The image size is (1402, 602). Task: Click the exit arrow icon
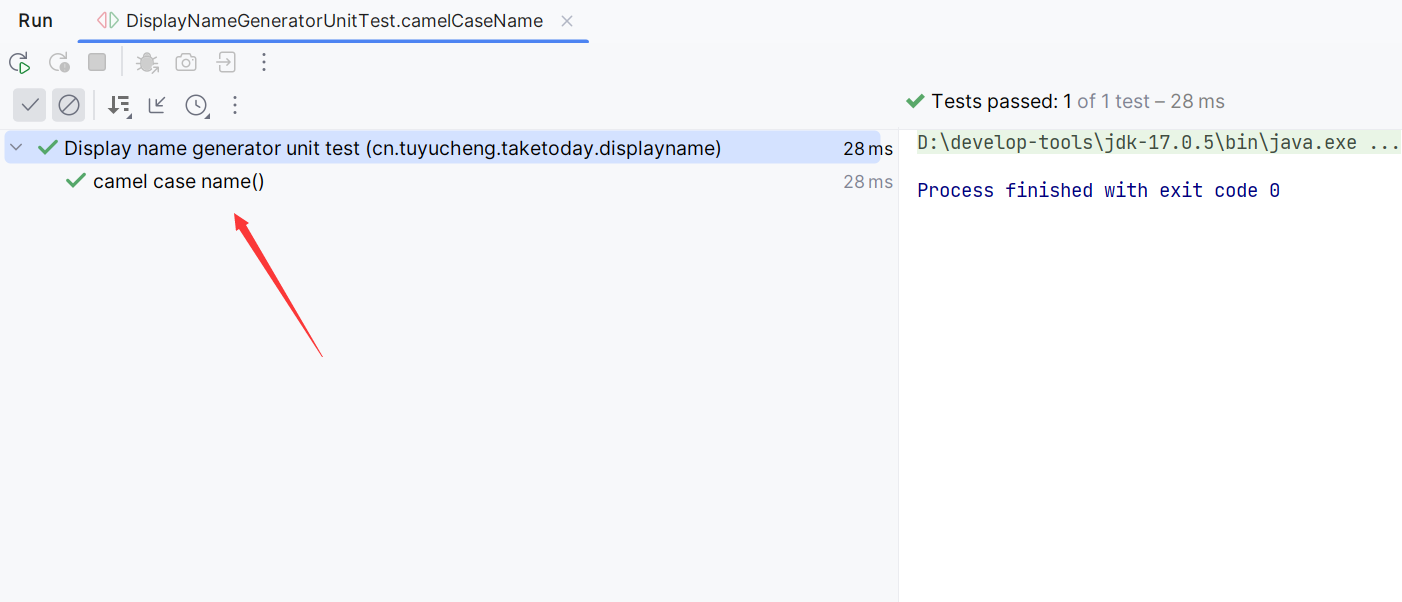coord(226,63)
